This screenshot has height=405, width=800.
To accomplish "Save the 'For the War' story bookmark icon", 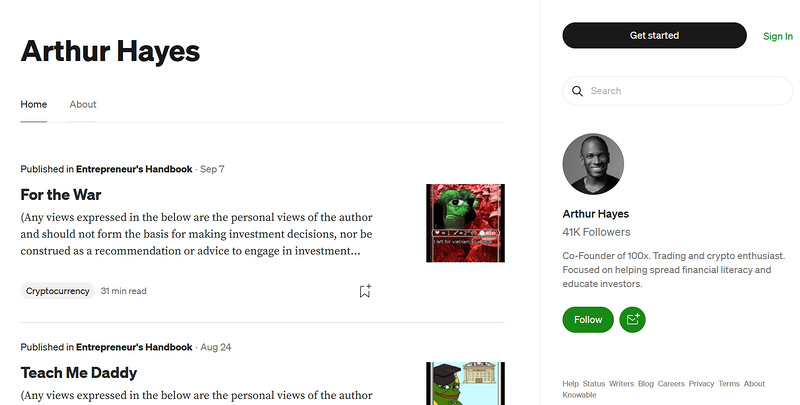I will [365, 291].
